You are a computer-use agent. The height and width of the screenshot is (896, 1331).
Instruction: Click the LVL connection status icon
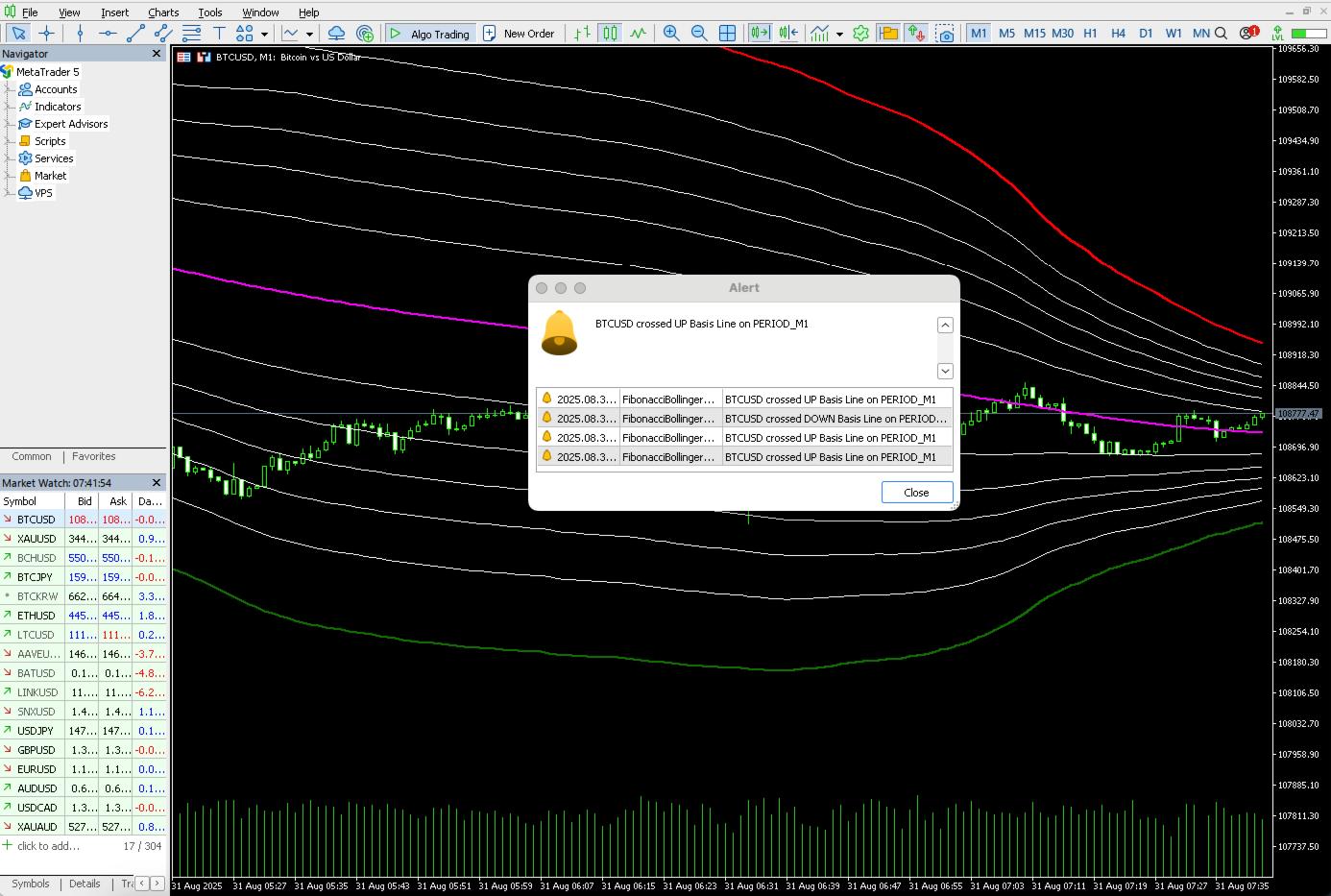click(1277, 34)
